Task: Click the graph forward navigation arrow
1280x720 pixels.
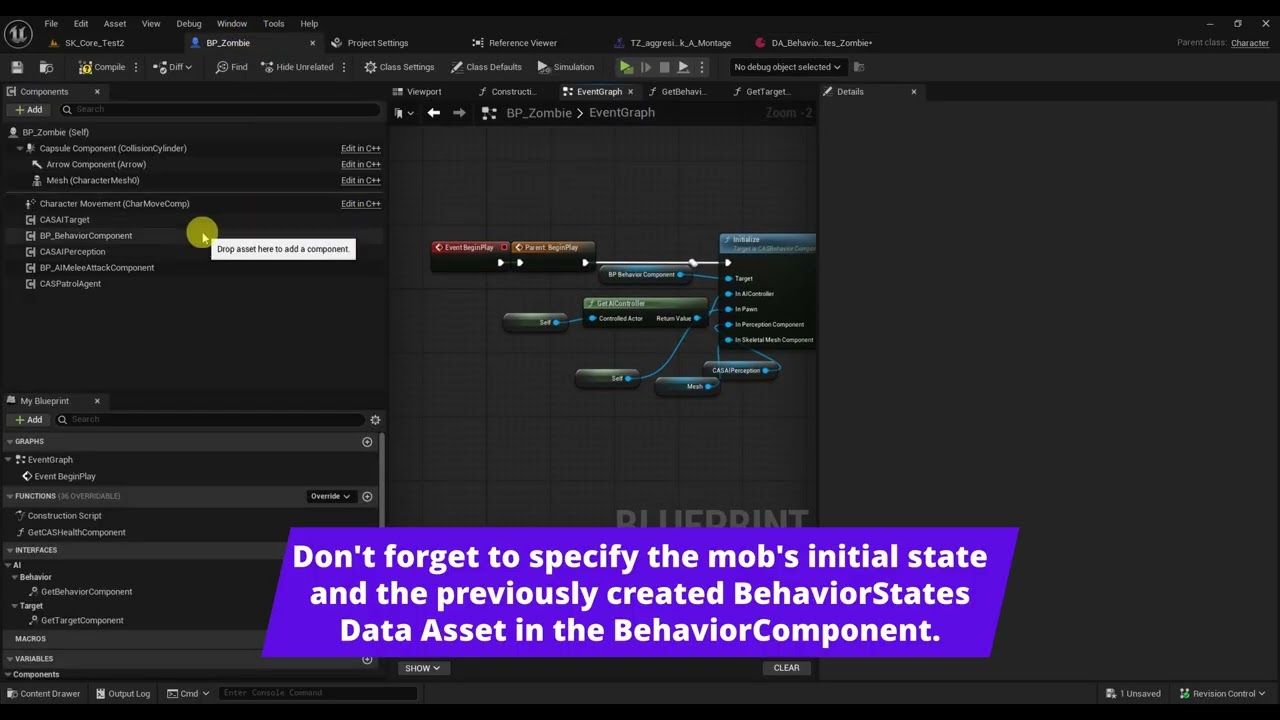Action: pyautogui.click(x=459, y=113)
